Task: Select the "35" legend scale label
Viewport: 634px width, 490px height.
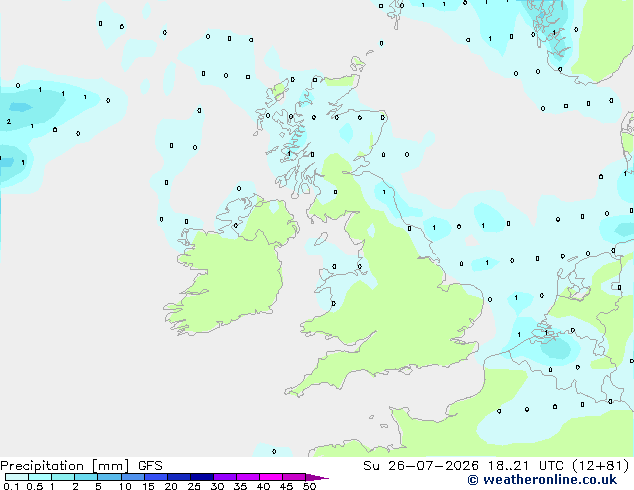Action: pyautogui.click(x=240, y=486)
